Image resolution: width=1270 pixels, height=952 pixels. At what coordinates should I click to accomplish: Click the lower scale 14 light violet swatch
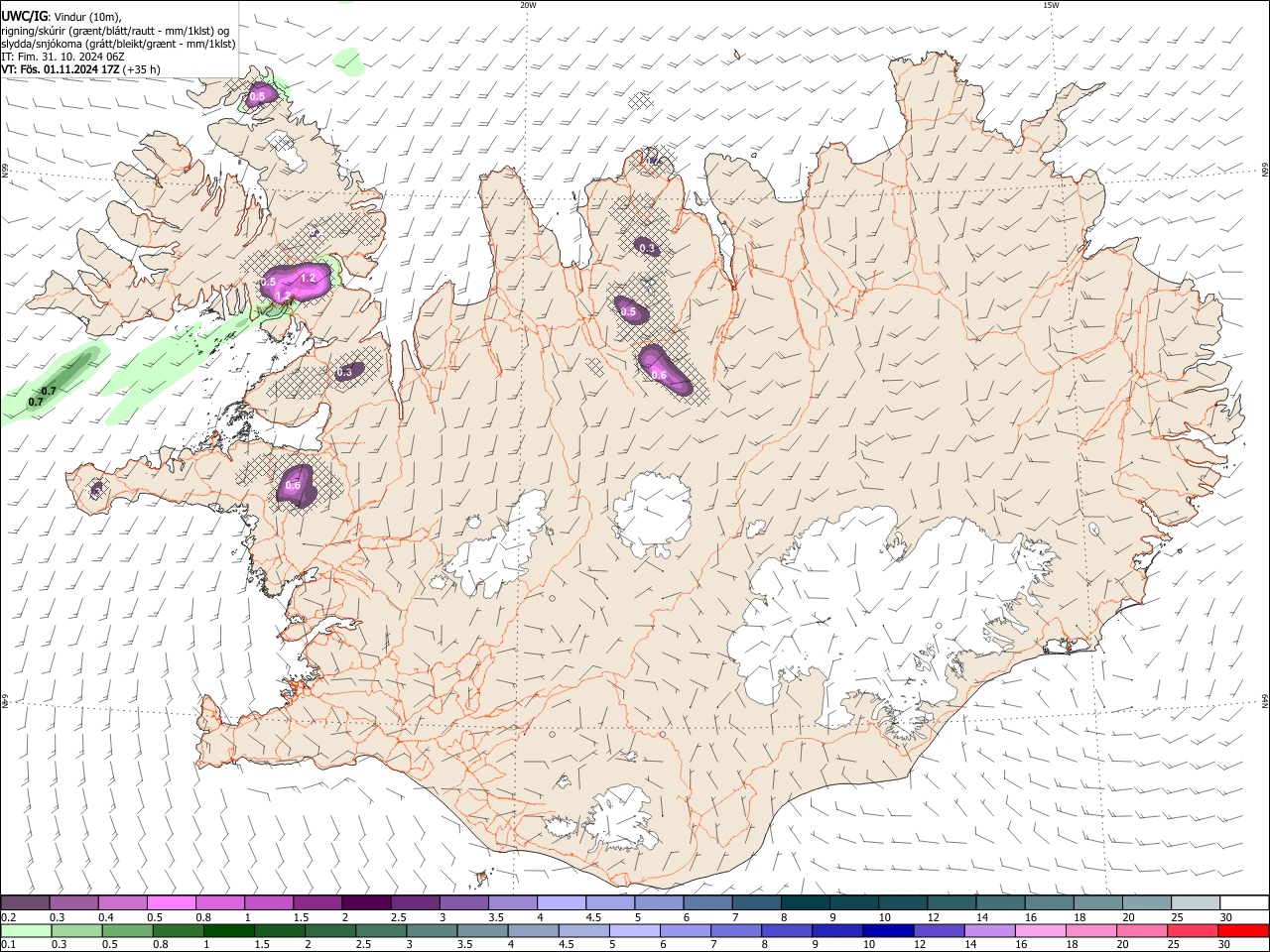click(x=989, y=930)
